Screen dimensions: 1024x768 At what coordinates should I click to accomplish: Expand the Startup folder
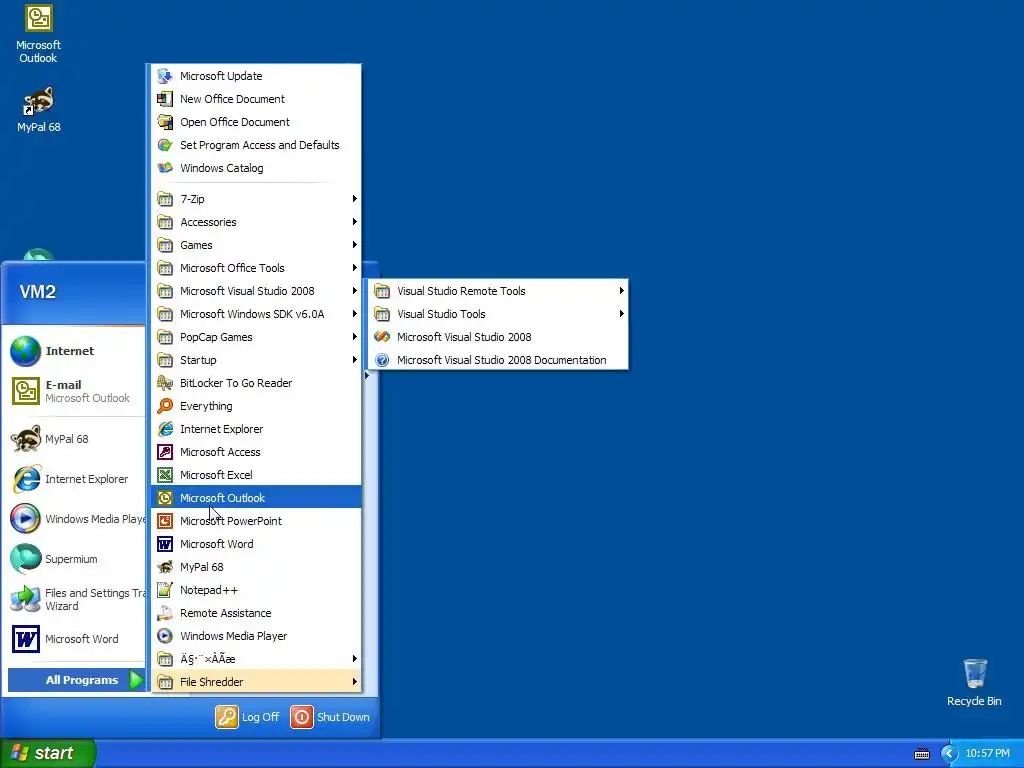(x=256, y=360)
